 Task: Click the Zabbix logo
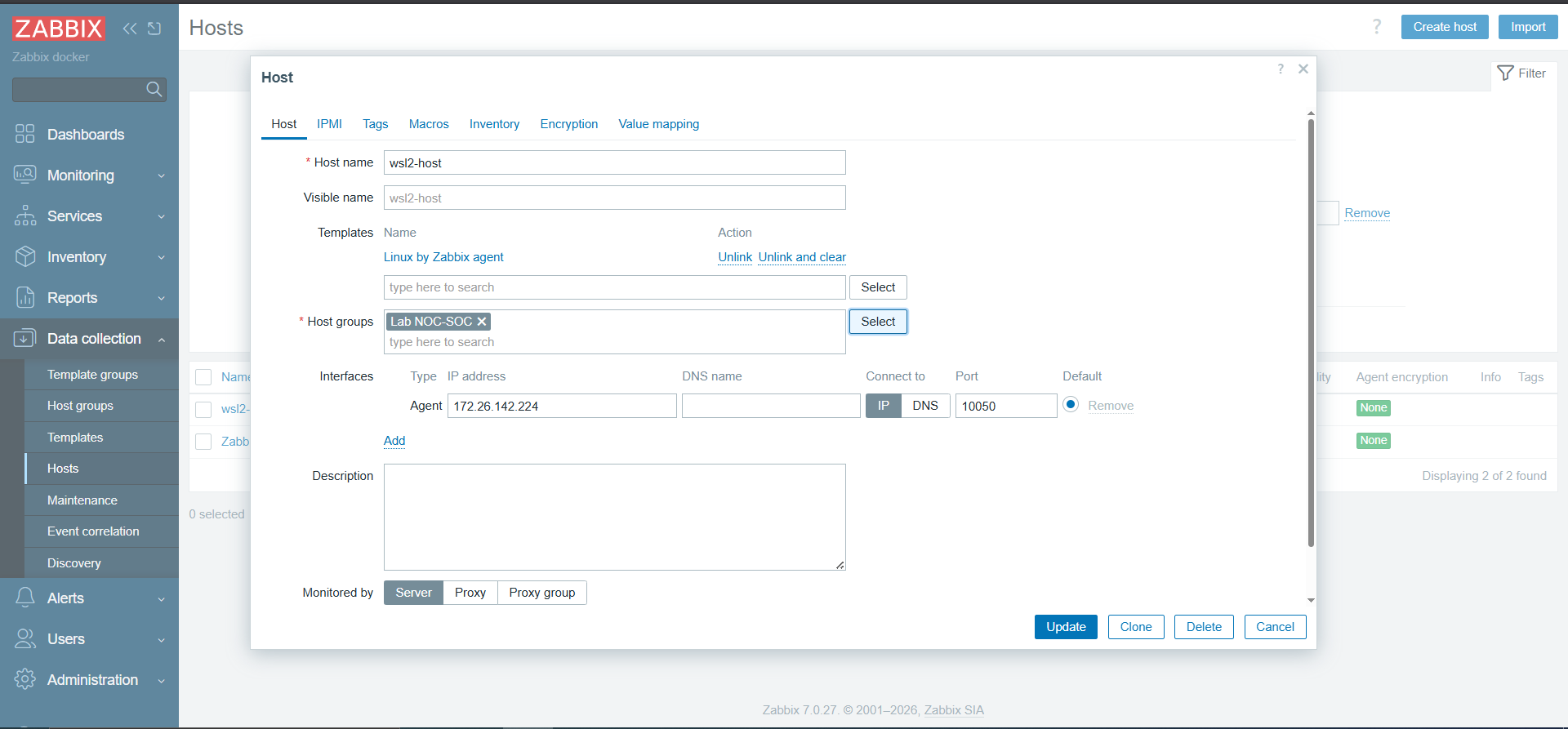pos(59,29)
